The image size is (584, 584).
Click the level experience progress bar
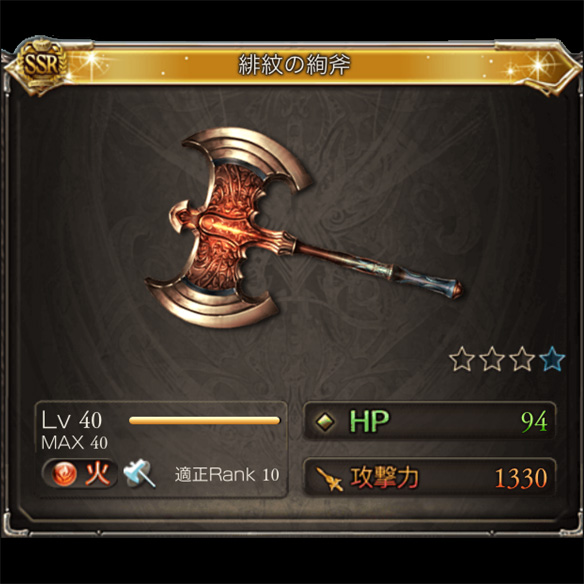204,420
